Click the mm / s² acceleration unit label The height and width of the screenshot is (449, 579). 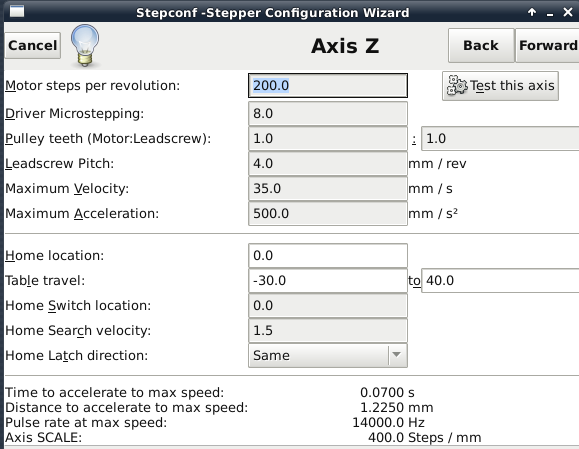[433, 213]
